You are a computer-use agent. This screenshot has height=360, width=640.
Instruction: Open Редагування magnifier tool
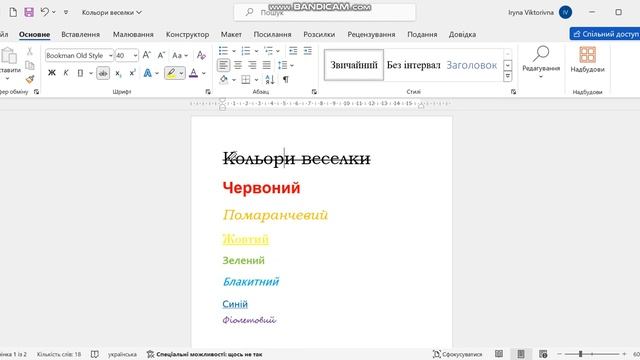click(x=541, y=61)
